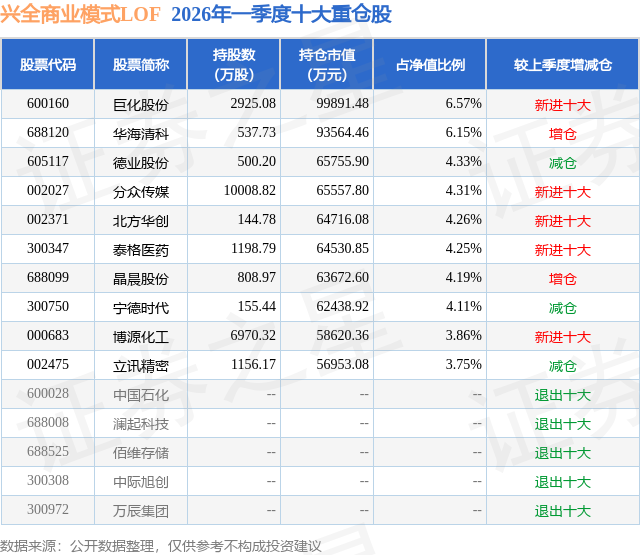The height and width of the screenshot is (555, 640).
Task: Select 德业股份 in the table
Action: pyautogui.click(x=141, y=162)
